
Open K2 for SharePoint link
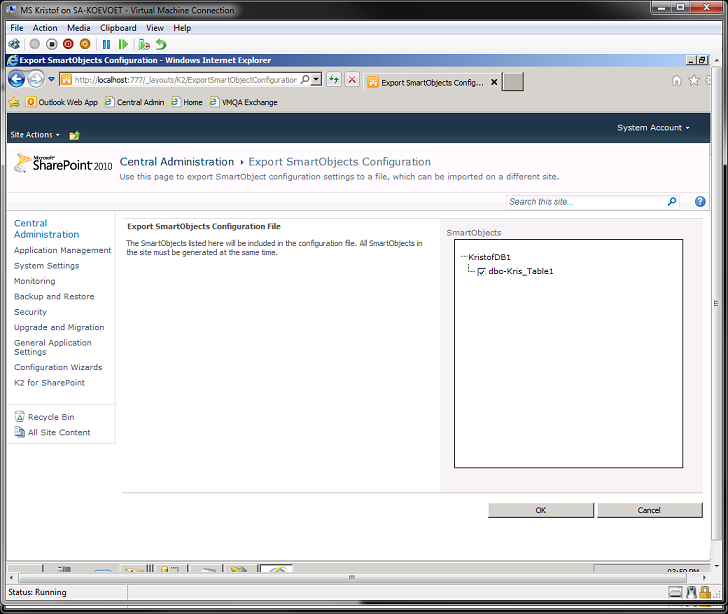click(x=49, y=382)
